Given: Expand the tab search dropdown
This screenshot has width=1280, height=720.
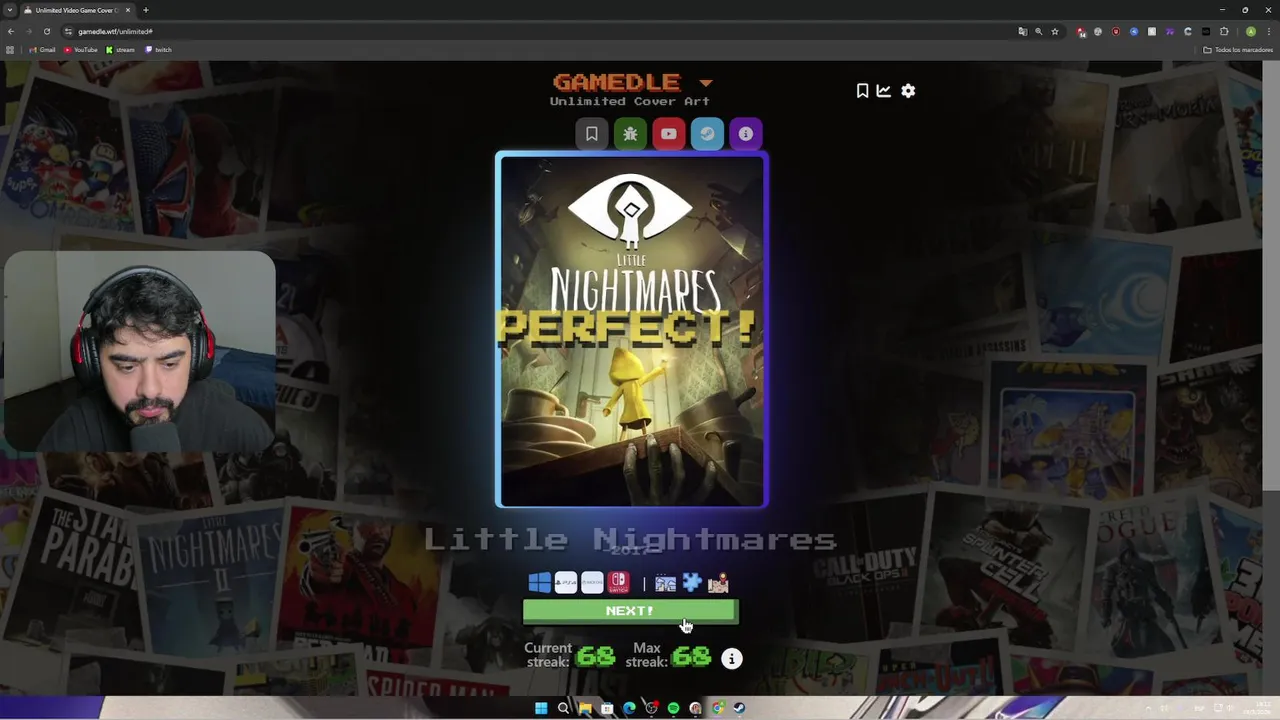Looking at the screenshot, I should [x=10, y=10].
